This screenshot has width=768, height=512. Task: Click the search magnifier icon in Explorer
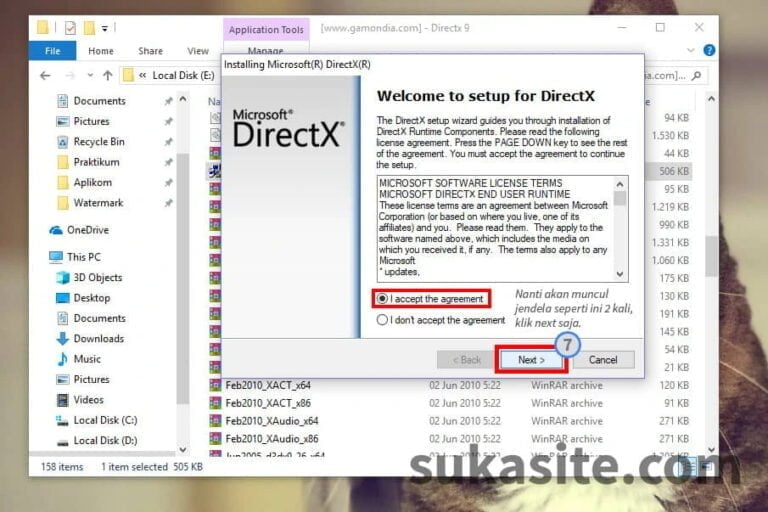click(697, 75)
